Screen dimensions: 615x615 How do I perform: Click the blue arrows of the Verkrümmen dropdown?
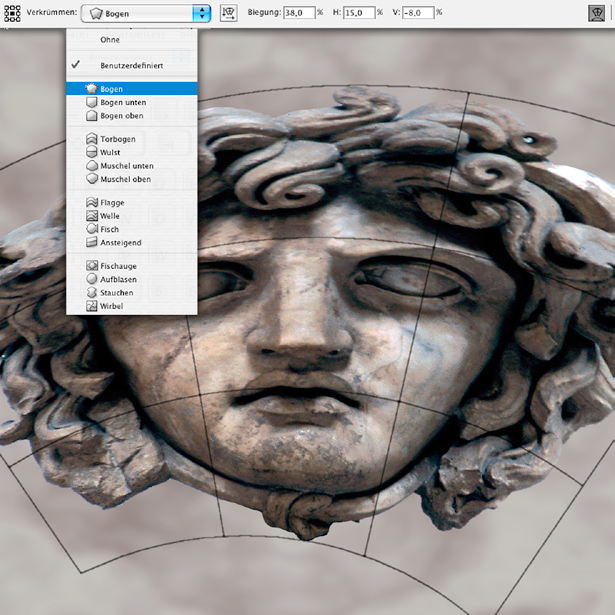203,13
